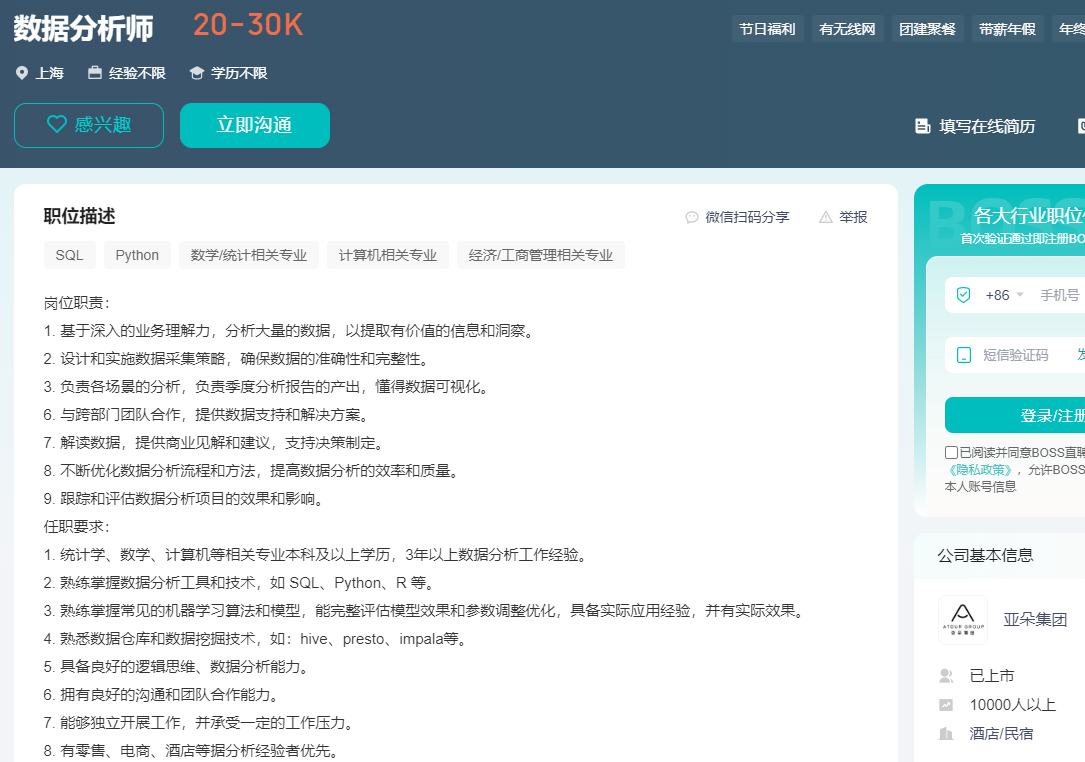Click the 经验不限 briefcase icon
The image size is (1085, 762).
[95, 73]
